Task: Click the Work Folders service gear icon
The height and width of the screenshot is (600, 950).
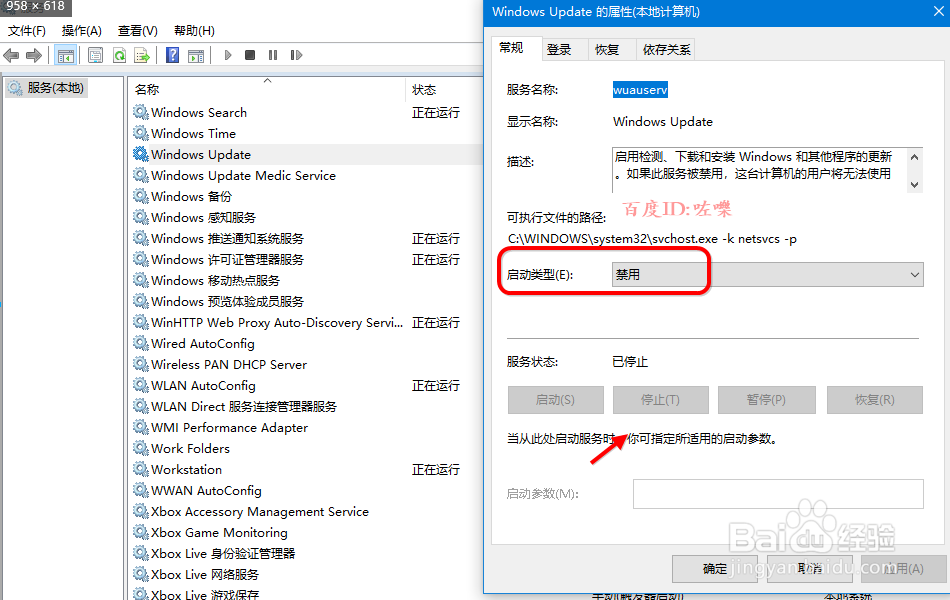Action: point(141,448)
